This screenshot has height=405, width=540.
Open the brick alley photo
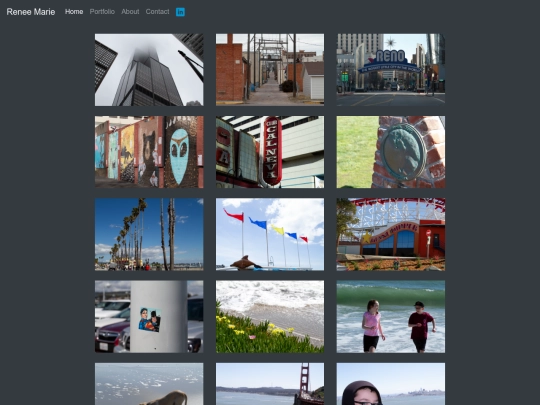click(x=270, y=70)
